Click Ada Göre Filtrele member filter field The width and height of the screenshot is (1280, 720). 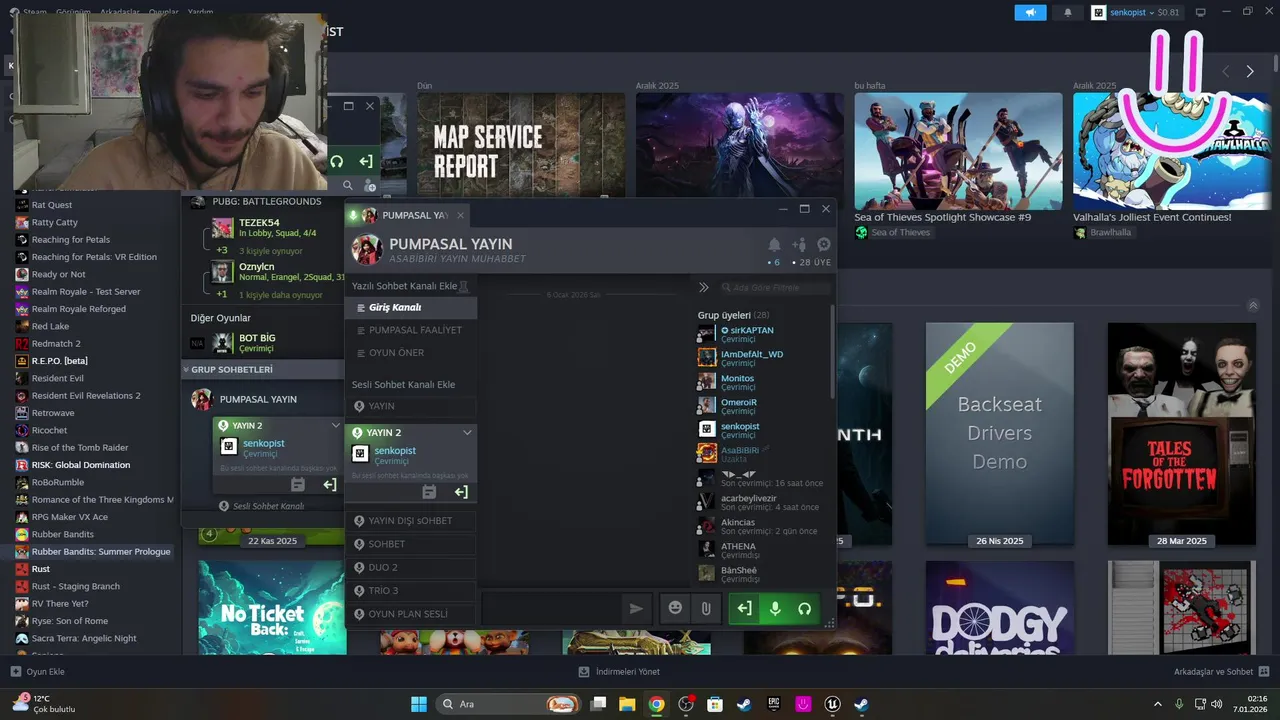pos(775,287)
